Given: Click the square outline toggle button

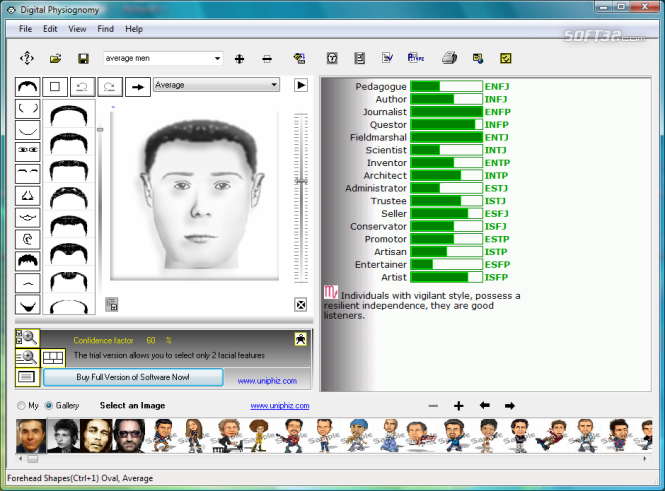Looking at the screenshot, I should tap(55, 87).
